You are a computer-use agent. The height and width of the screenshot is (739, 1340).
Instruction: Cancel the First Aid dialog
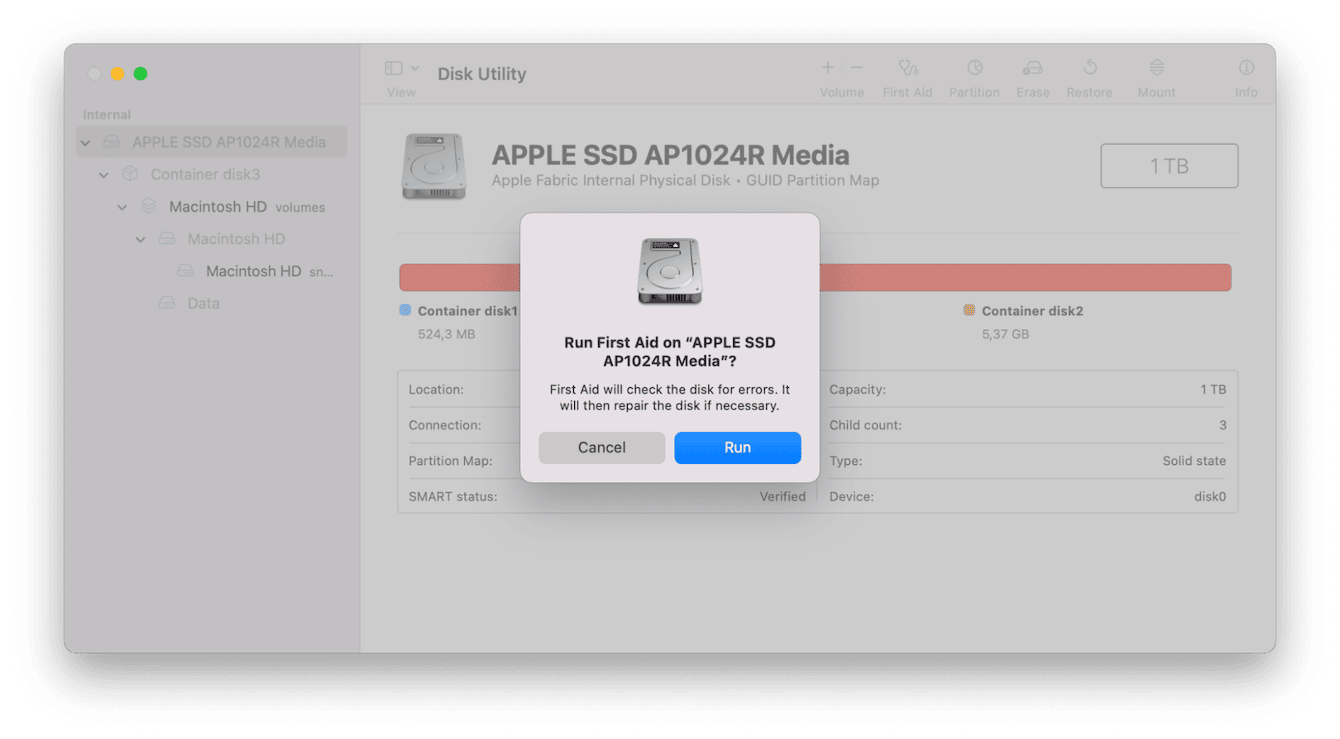(x=601, y=447)
